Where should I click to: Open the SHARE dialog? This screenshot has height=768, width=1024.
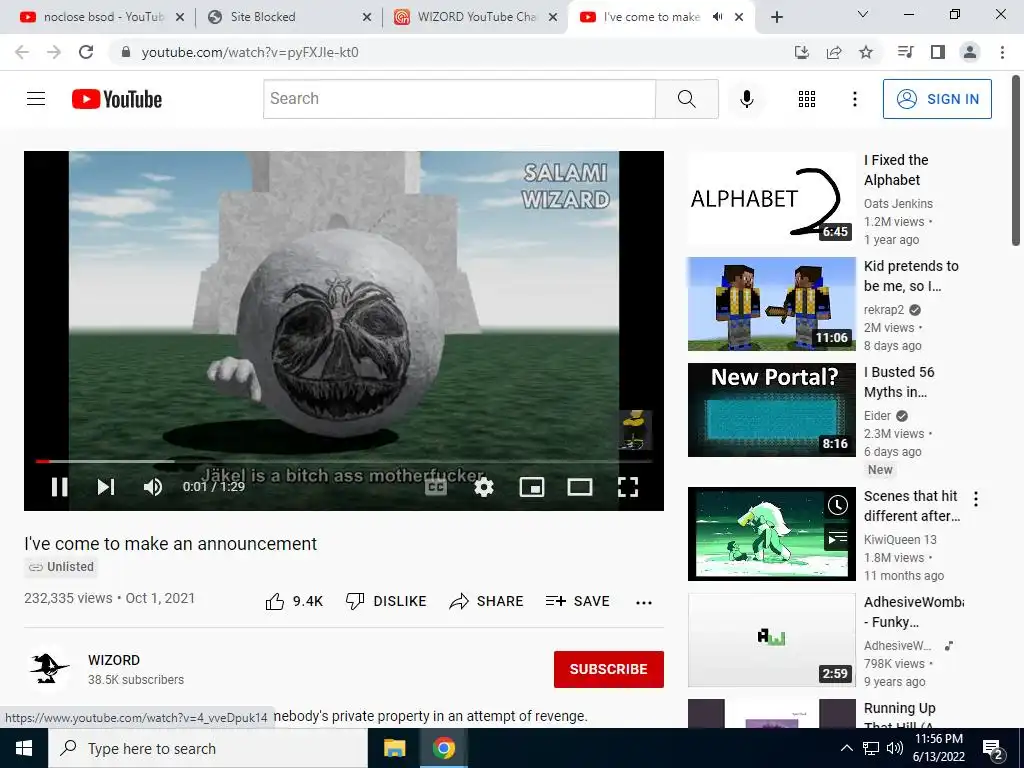click(x=486, y=601)
